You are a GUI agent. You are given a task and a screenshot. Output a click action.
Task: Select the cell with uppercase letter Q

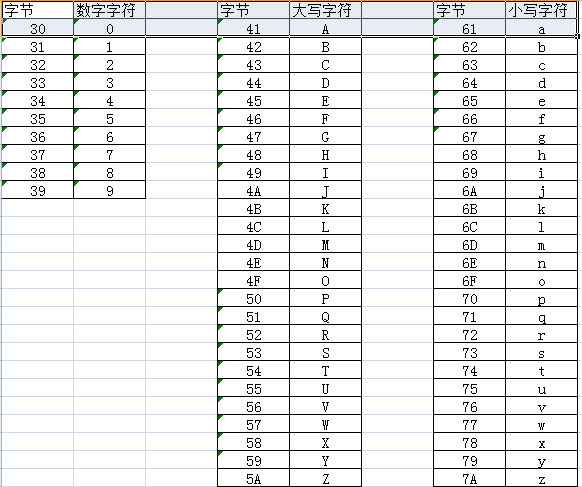pyautogui.click(x=326, y=317)
